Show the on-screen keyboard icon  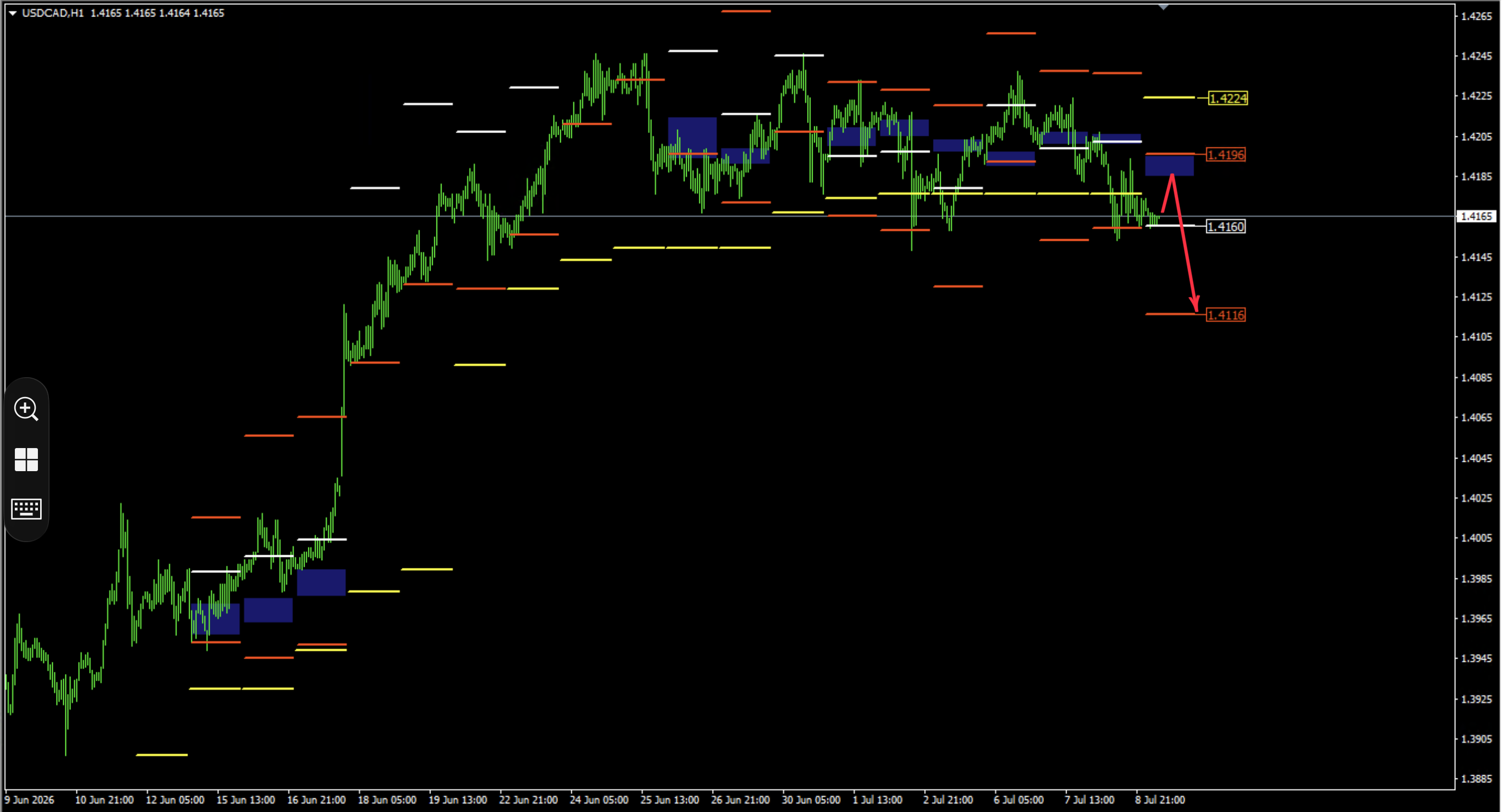click(26, 509)
